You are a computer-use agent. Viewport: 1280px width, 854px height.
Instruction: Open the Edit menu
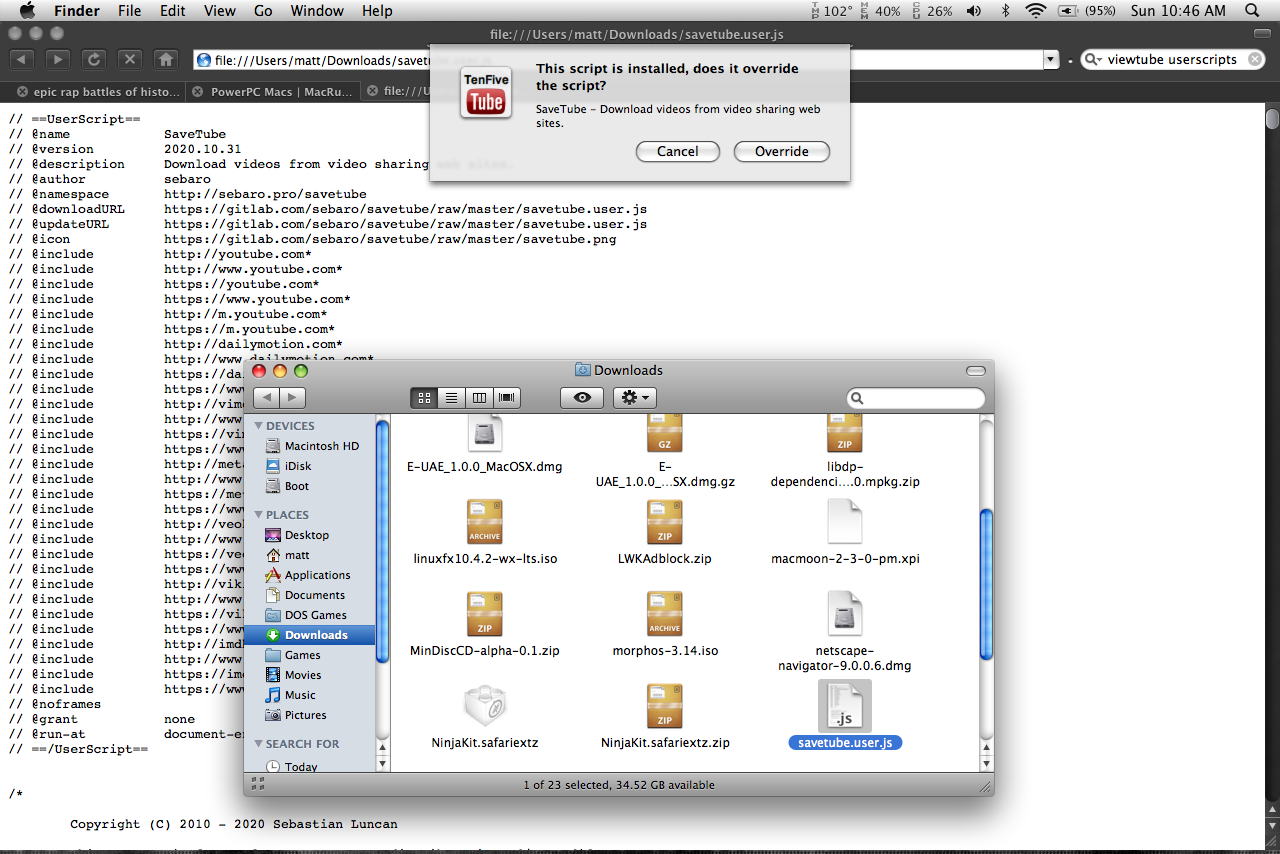tap(173, 11)
